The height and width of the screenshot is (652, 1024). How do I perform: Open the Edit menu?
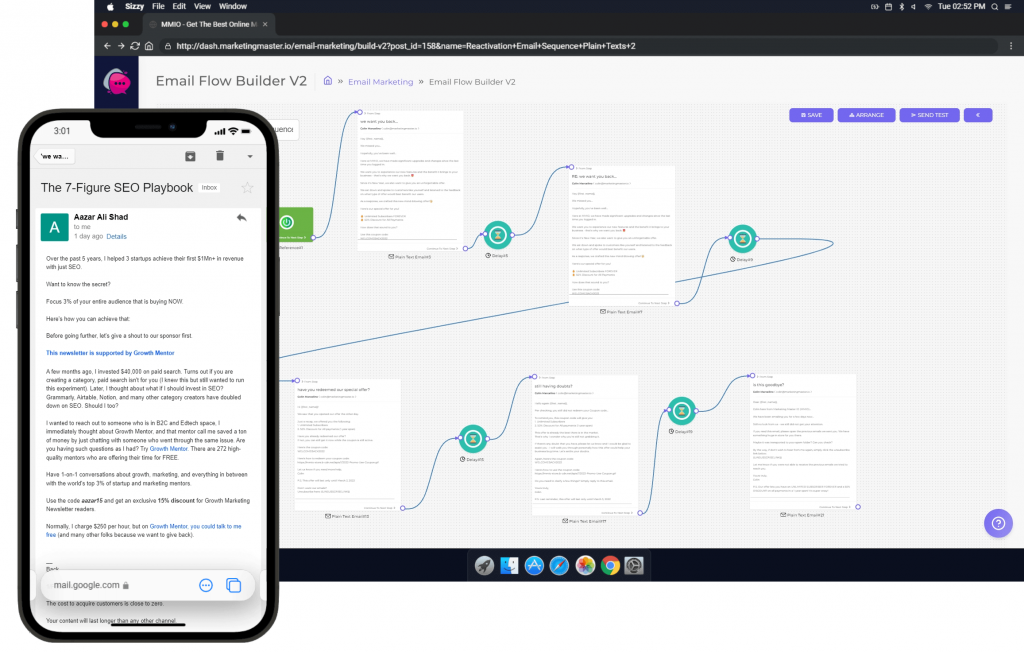[x=179, y=6]
